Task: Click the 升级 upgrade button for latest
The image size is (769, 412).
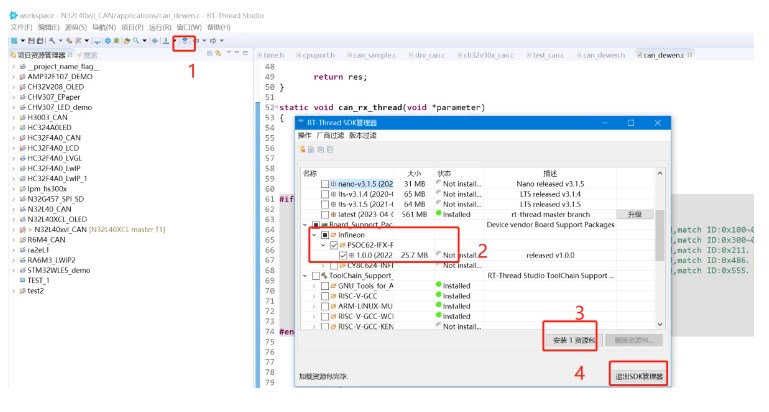Action: pyautogui.click(x=635, y=214)
